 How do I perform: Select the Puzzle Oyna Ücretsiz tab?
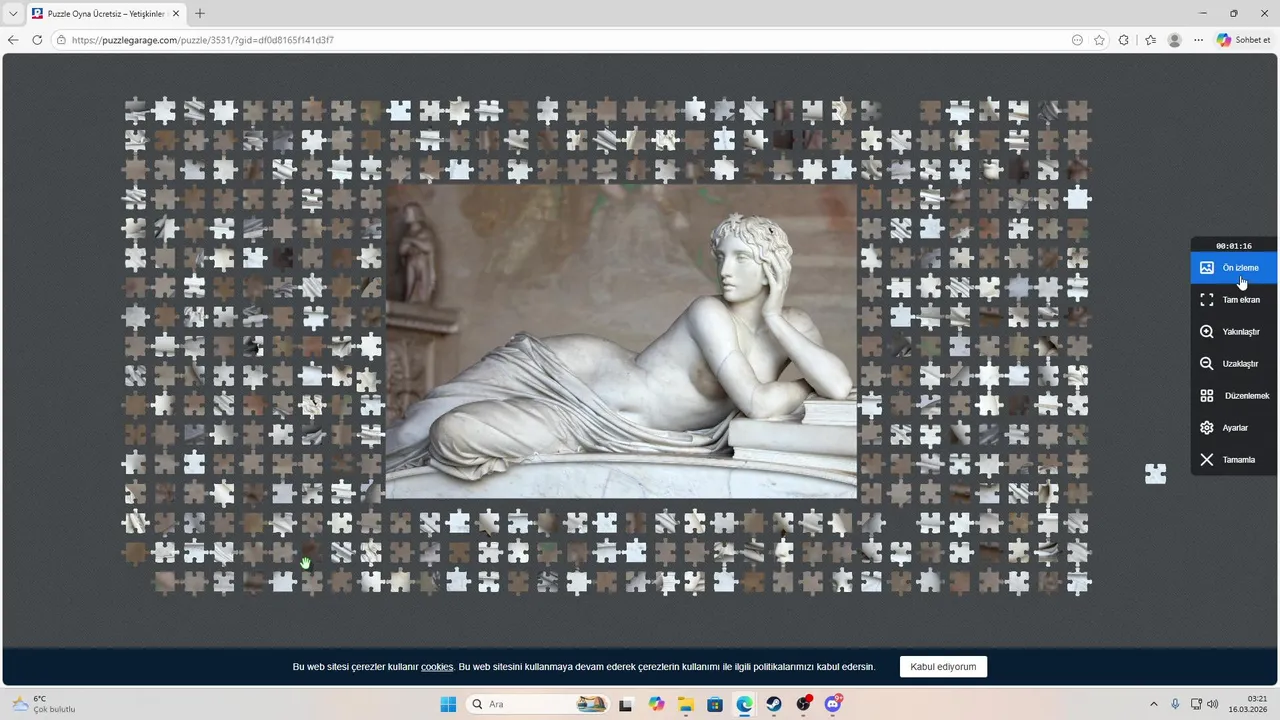coord(105,14)
